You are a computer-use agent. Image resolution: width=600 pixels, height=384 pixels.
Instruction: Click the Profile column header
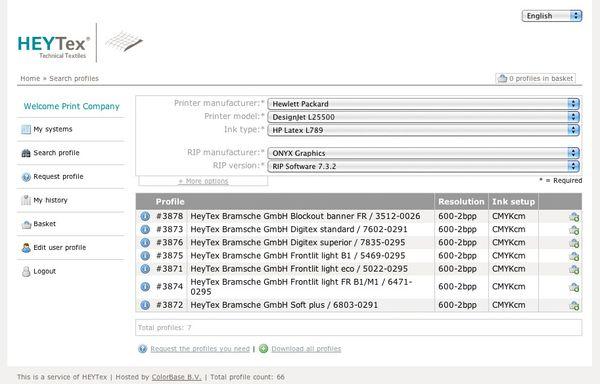pyautogui.click(x=170, y=202)
